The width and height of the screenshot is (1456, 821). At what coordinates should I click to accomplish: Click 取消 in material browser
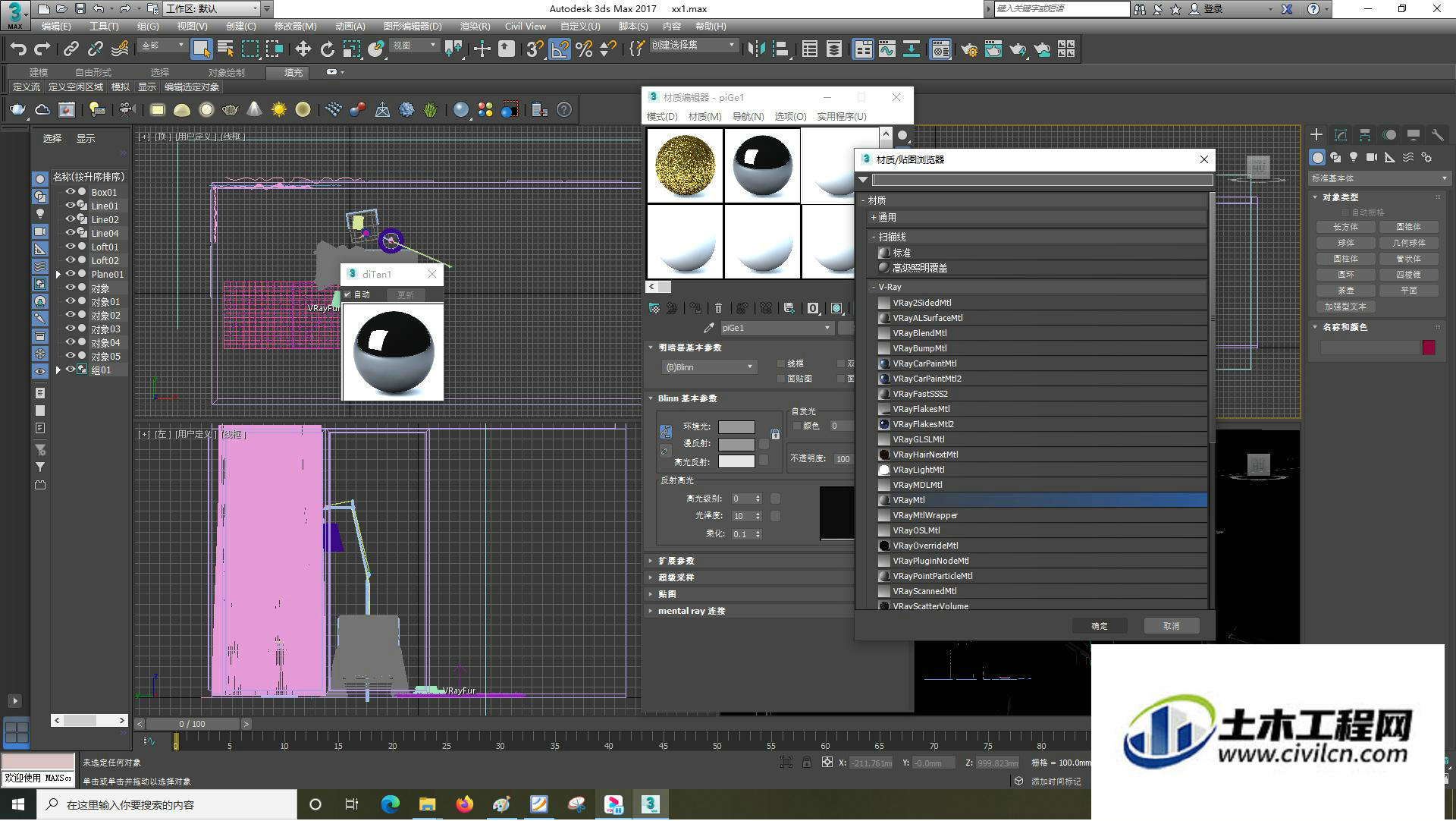[1172, 626]
